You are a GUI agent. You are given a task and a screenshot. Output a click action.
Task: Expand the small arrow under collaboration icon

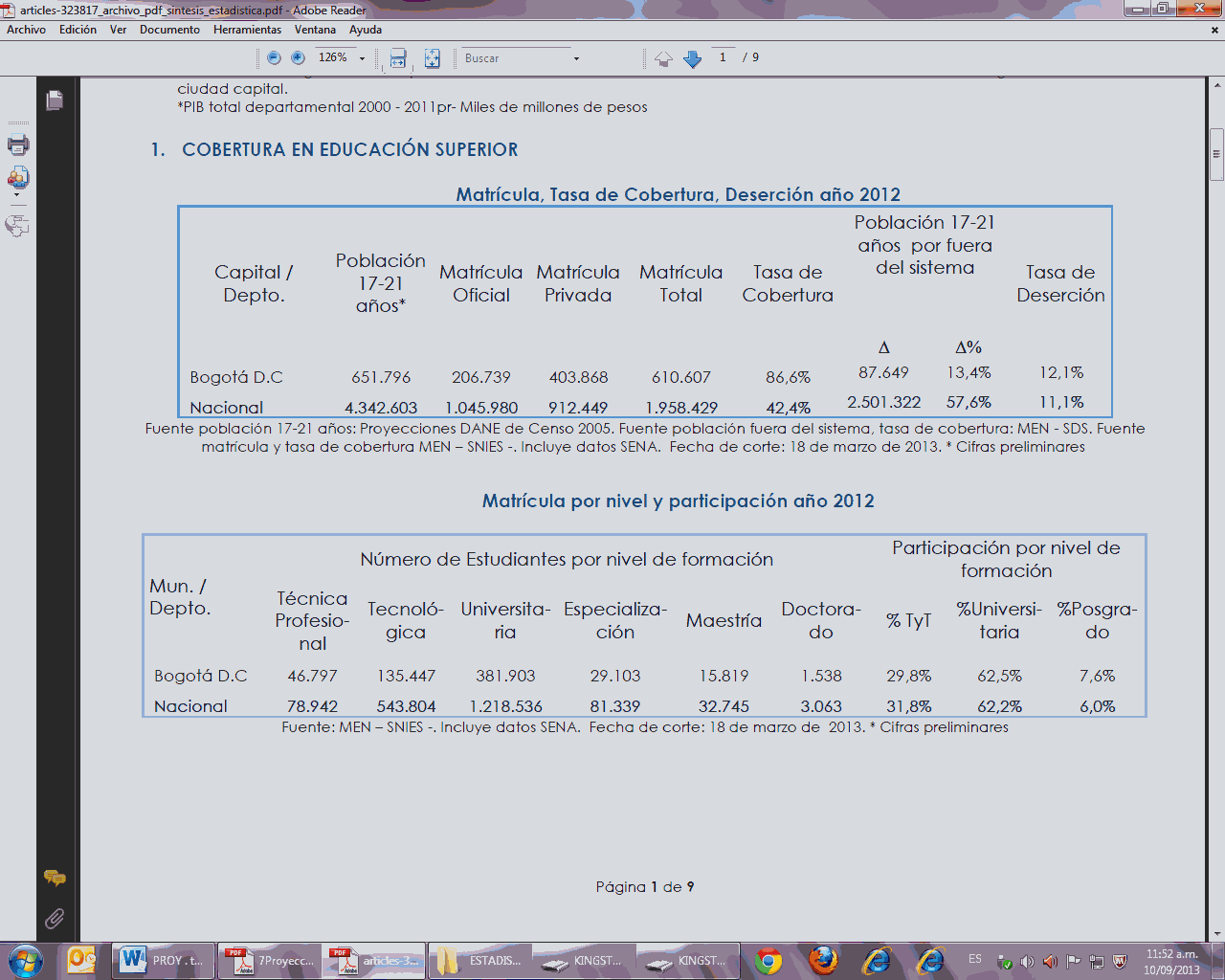(x=17, y=195)
